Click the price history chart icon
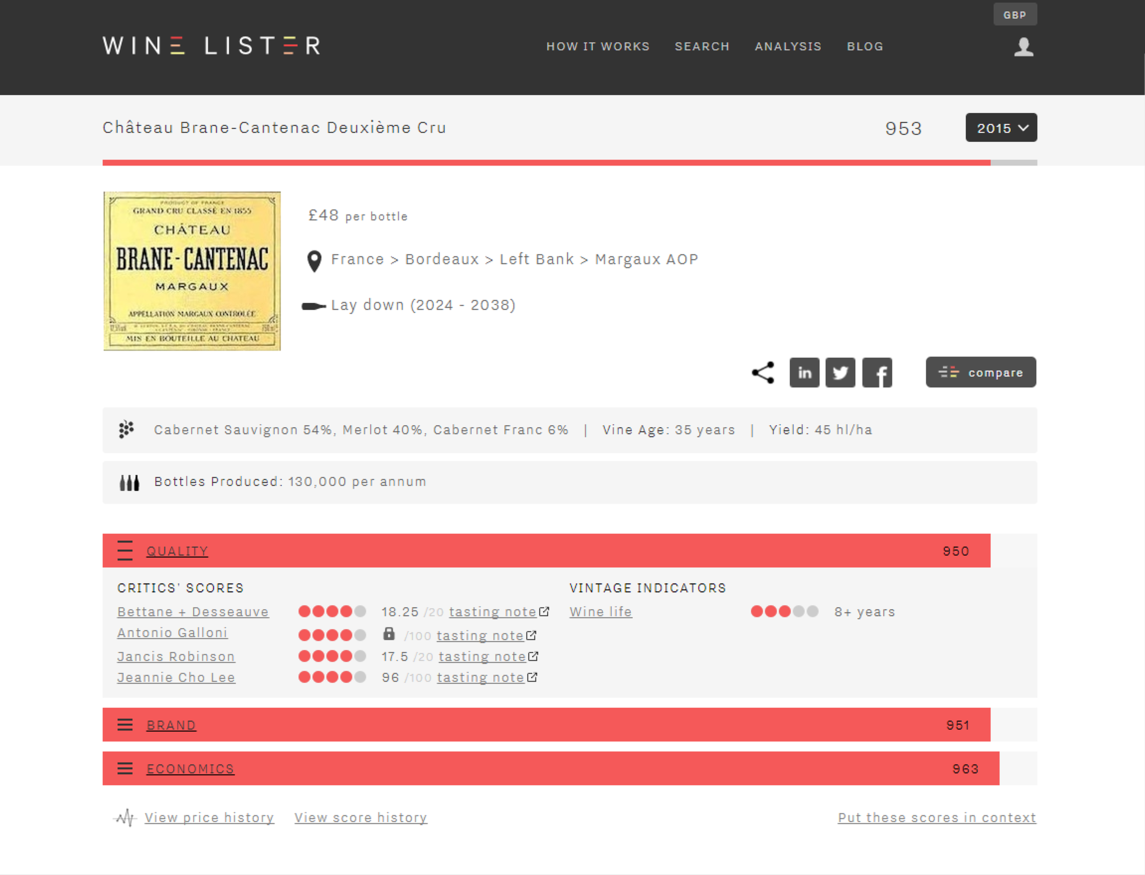1145x875 pixels. tap(126, 818)
